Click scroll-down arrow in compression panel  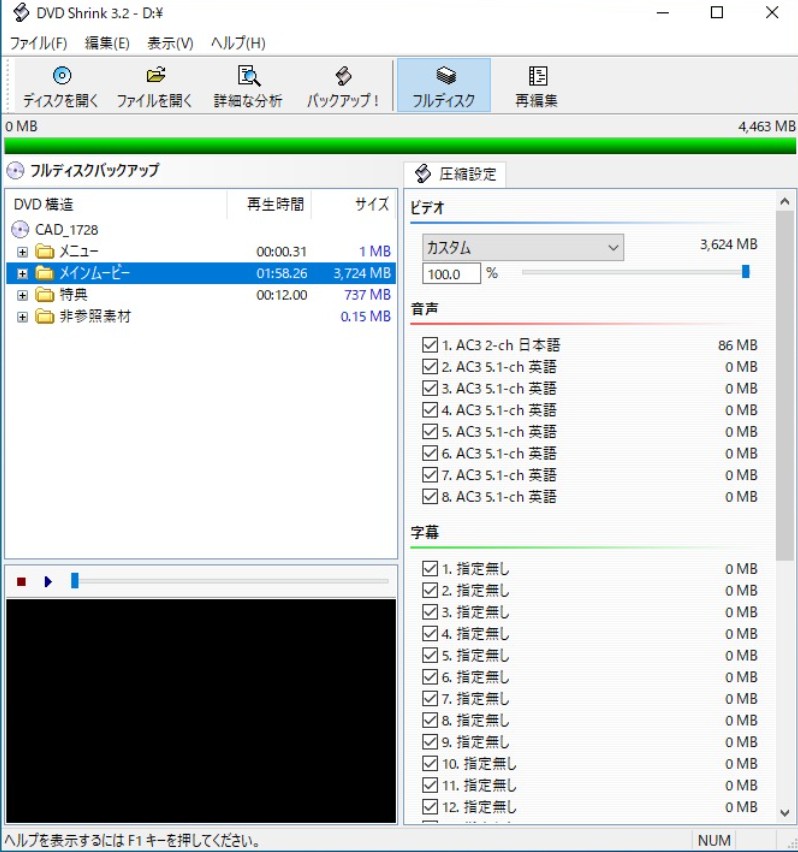click(784, 813)
